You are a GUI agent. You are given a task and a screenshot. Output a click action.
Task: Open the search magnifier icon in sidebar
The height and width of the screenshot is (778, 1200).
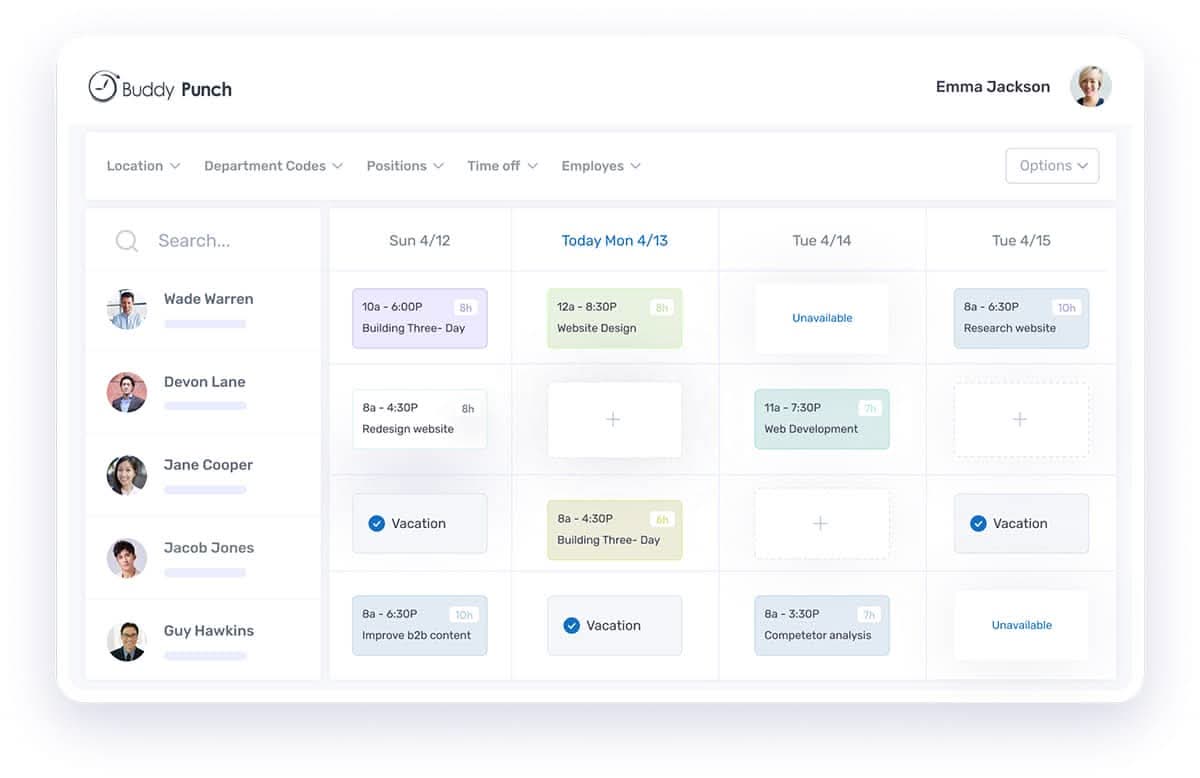126,240
